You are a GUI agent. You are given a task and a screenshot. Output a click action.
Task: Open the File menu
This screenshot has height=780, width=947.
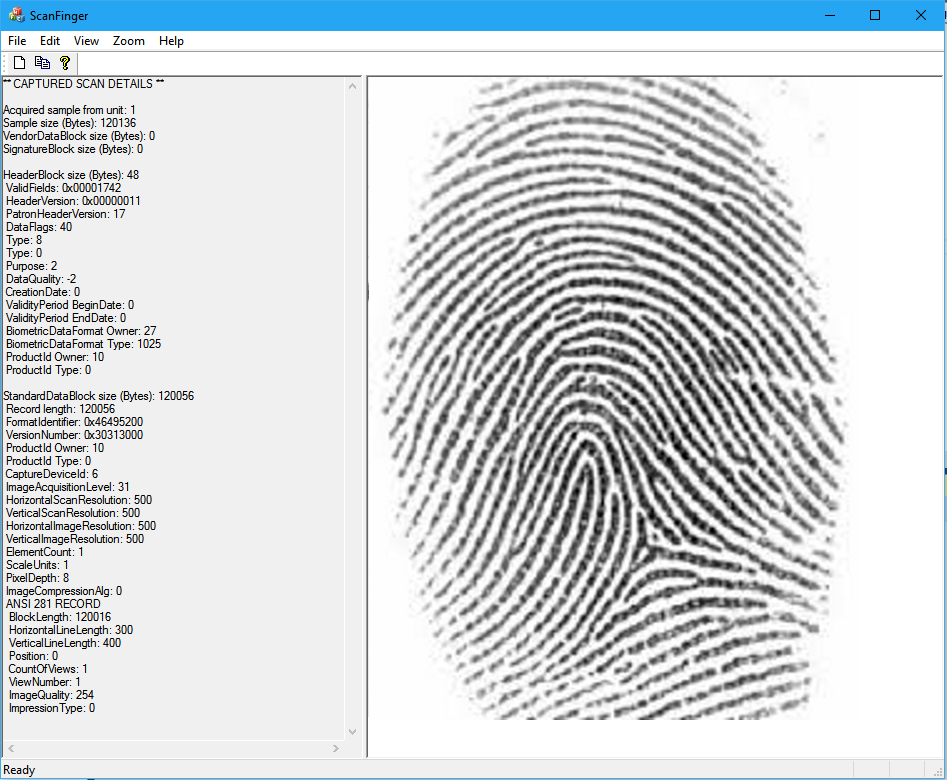coord(17,41)
